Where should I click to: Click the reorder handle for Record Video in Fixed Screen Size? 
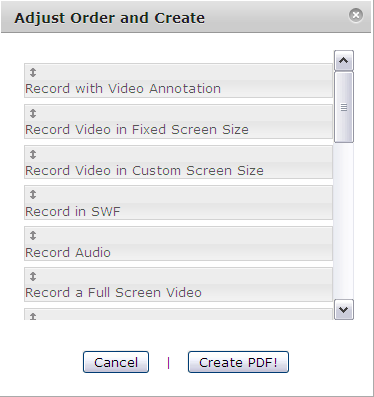click(33, 113)
